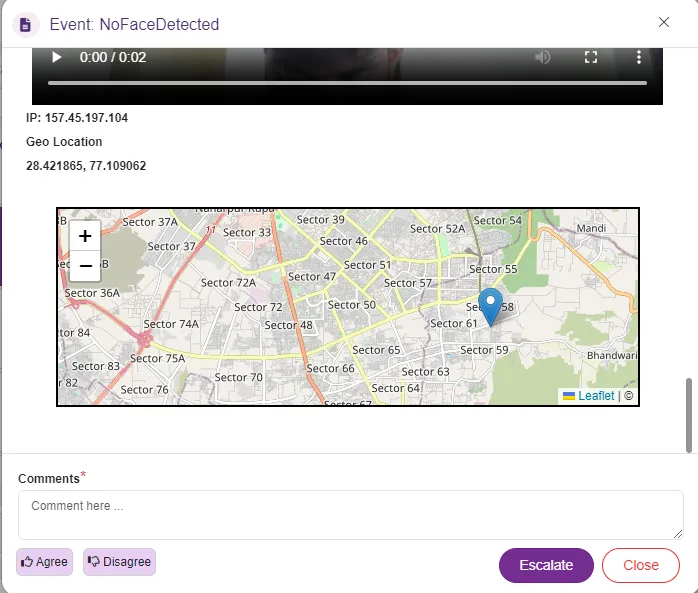
Task: Mute the video volume
Action: coord(542,57)
